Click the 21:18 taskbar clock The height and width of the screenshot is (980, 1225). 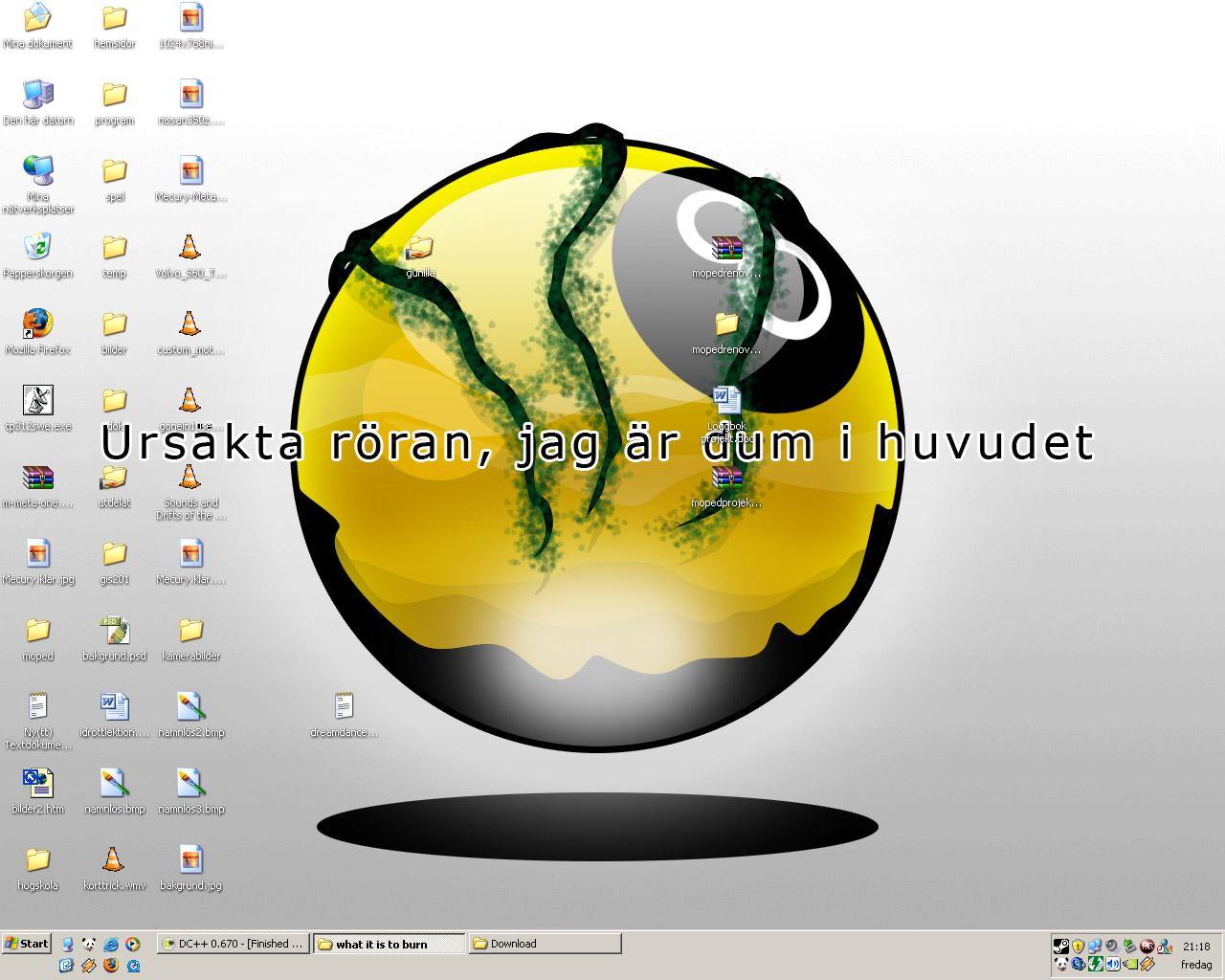tap(1196, 947)
